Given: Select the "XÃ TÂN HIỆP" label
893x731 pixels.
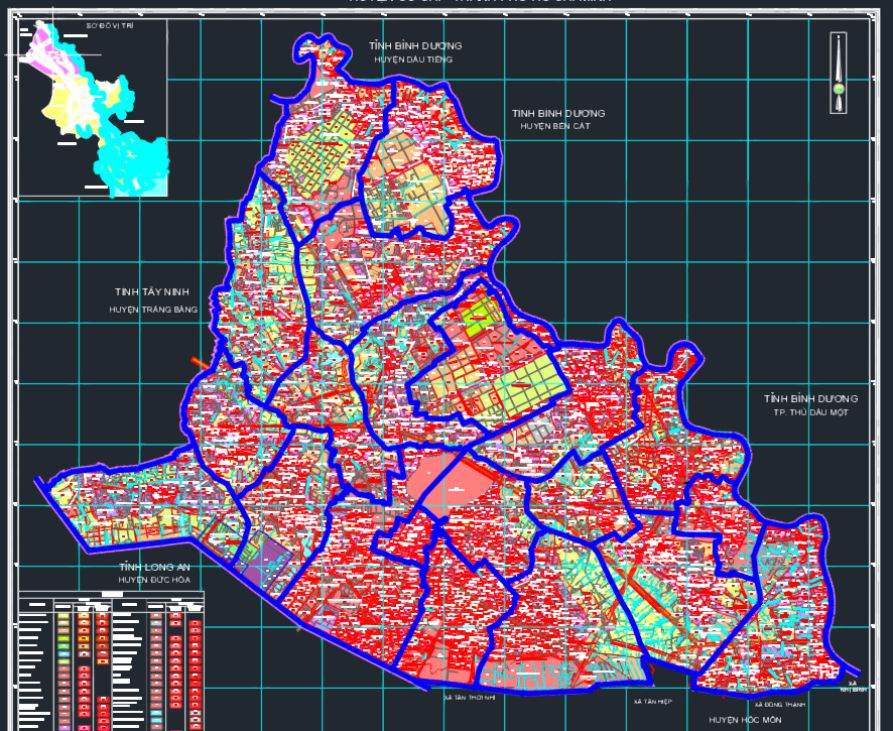Looking at the screenshot, I should tap(653, 702).
